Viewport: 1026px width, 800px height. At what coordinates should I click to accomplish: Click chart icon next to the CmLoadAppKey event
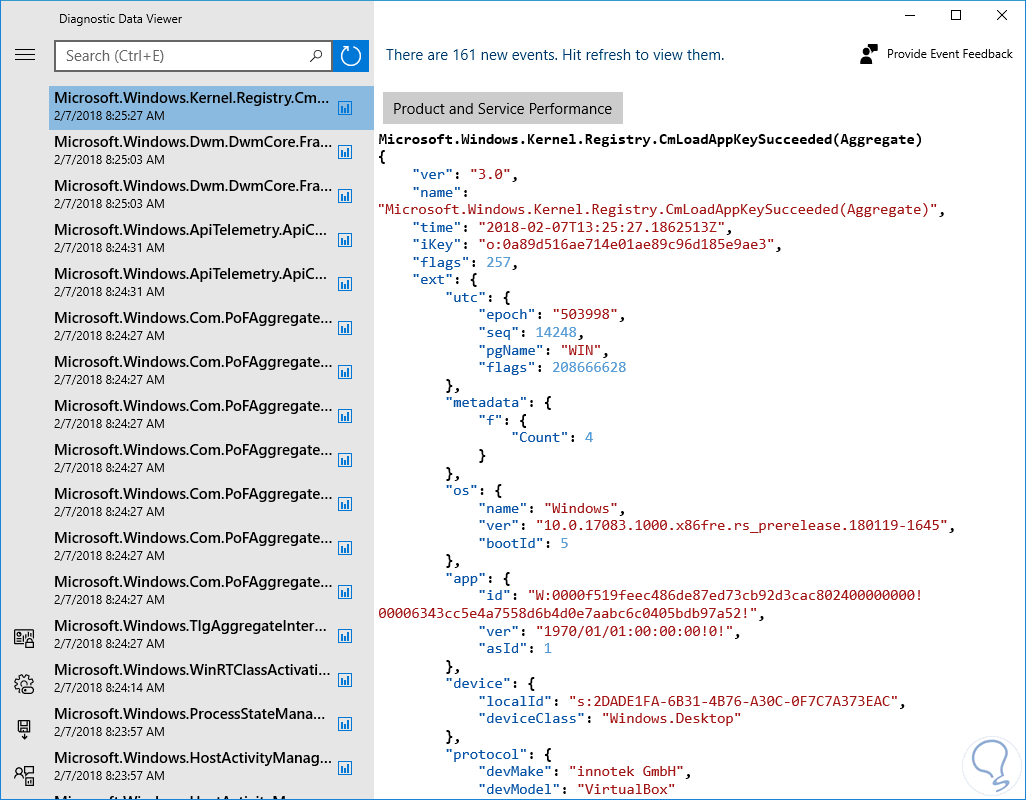click(x=345, y=107)
